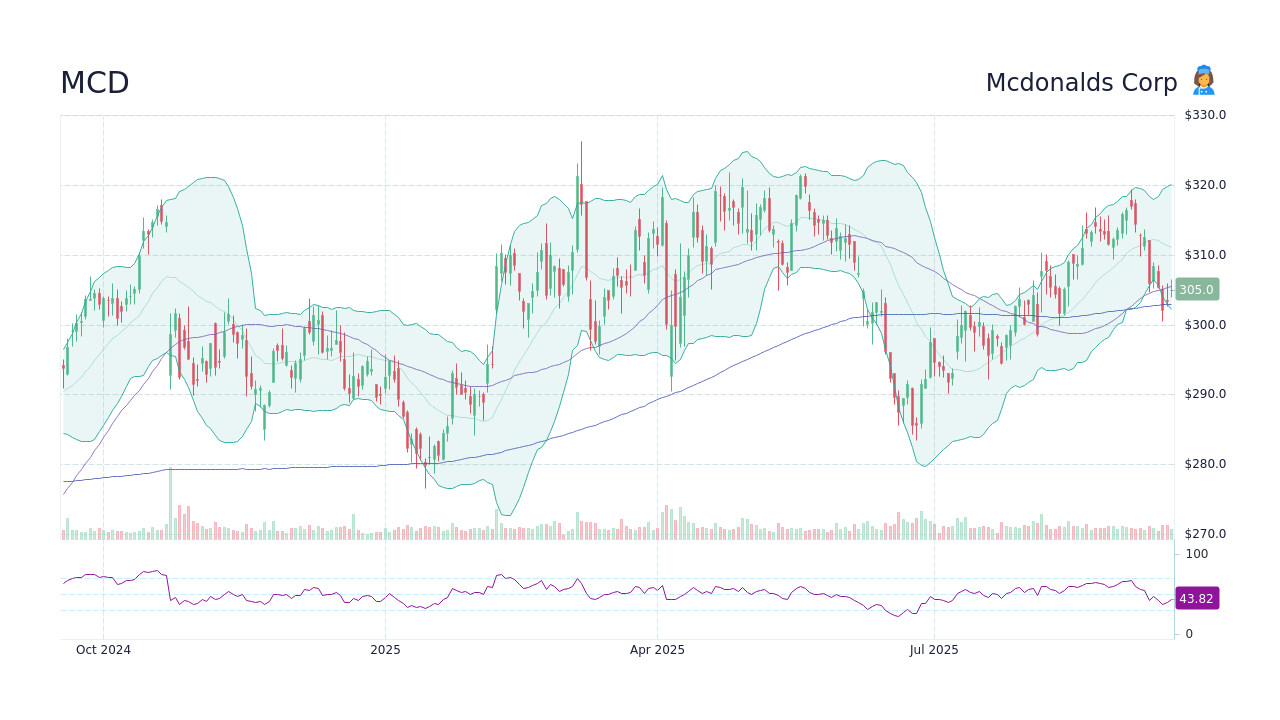Click the $270.0 price axis label
This screenshot has height=720, width=1280.
pos(1205,534)
